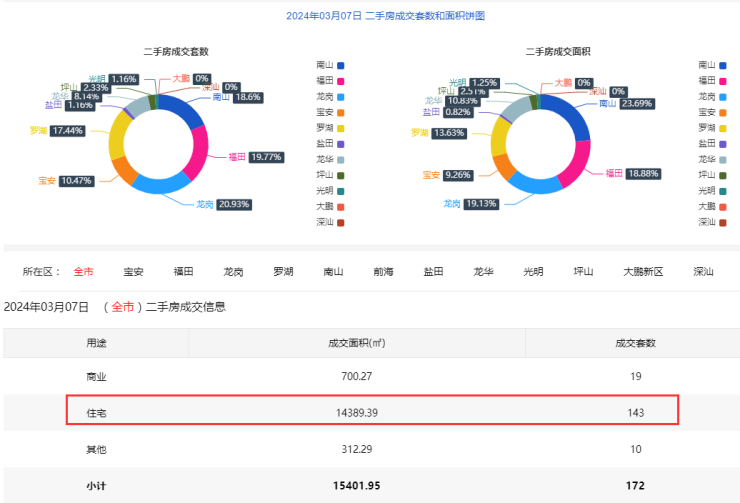This screenshot has width=740, height=503.
Task: Switch to the 前海 district tab
Action: (x=383, y=272)
